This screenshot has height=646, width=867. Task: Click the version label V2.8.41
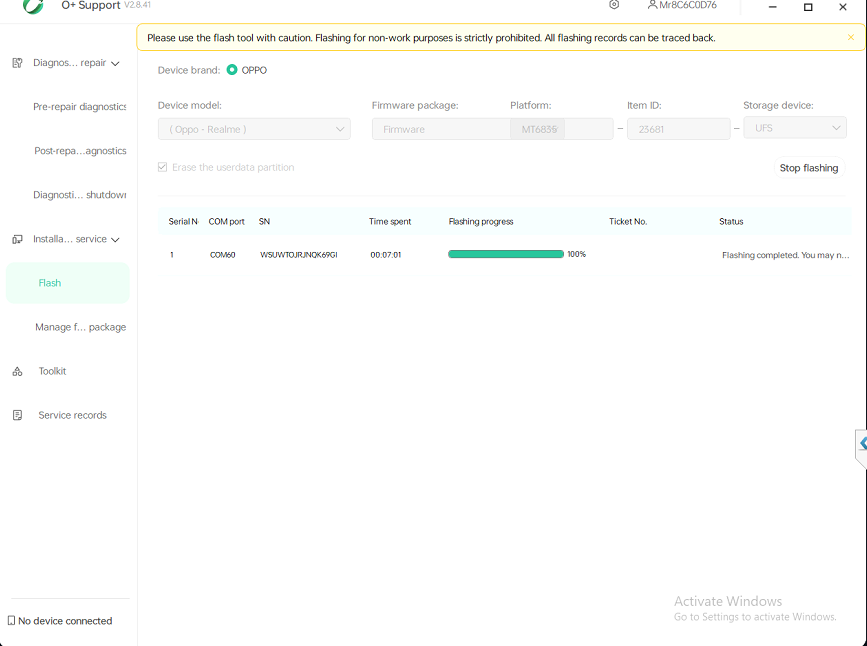(x=137, y=4)
